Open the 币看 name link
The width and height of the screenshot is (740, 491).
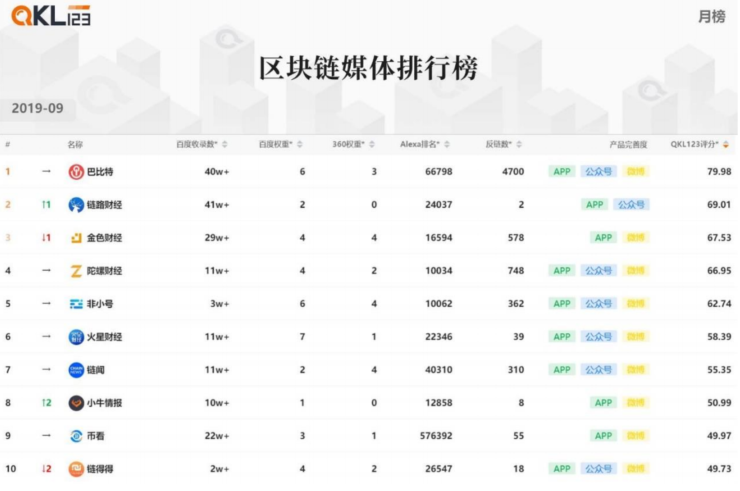(96, 436)
